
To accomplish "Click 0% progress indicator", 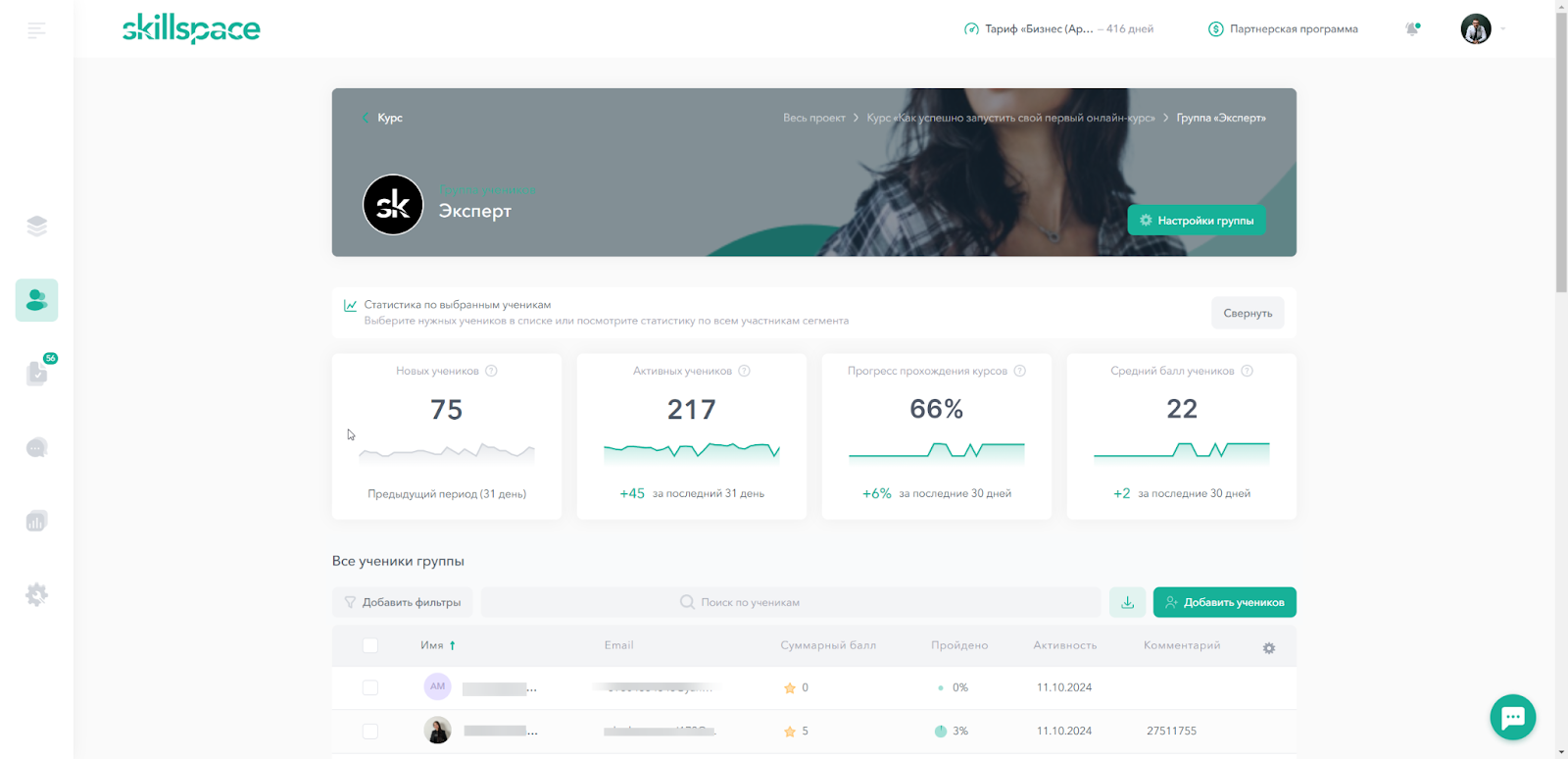I will pyautogui.click(x=941, y=687).
